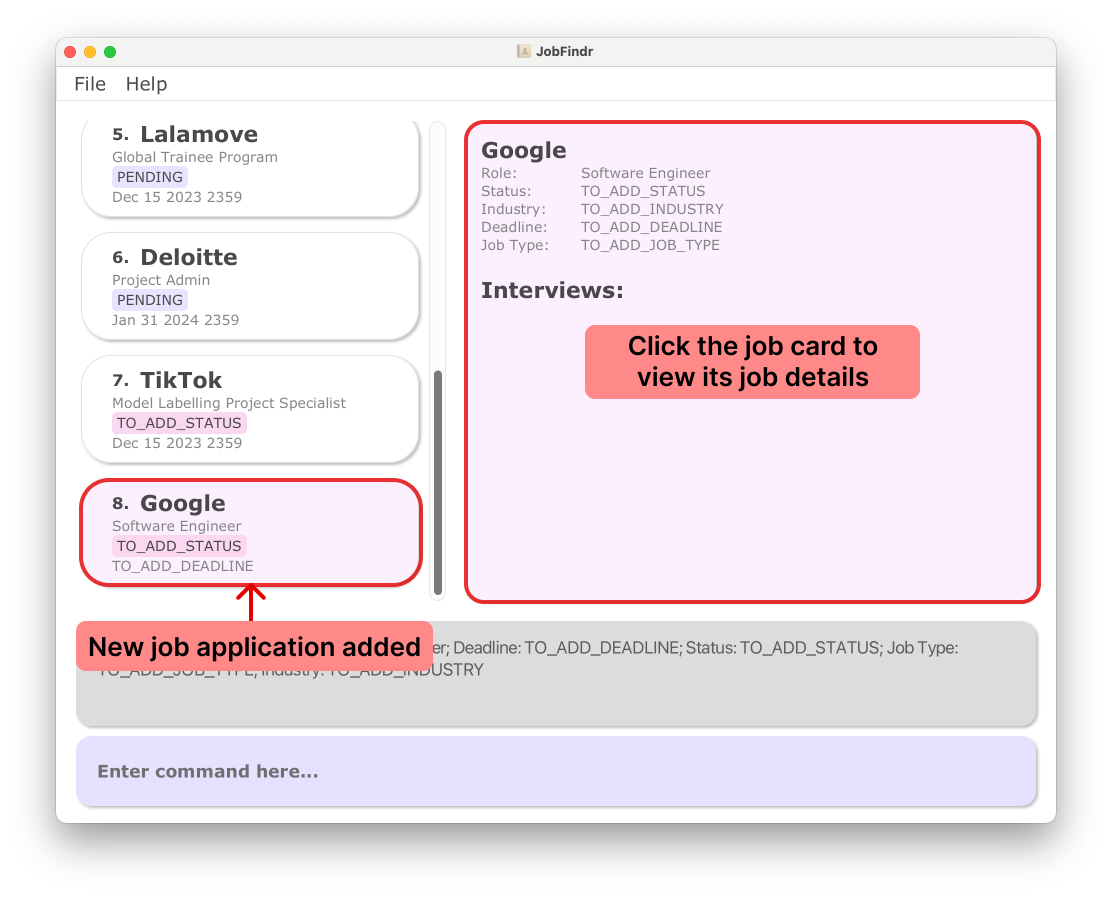Select the TikTok job card
Viewport: 1112px width, 897px height.
(250, 409)
